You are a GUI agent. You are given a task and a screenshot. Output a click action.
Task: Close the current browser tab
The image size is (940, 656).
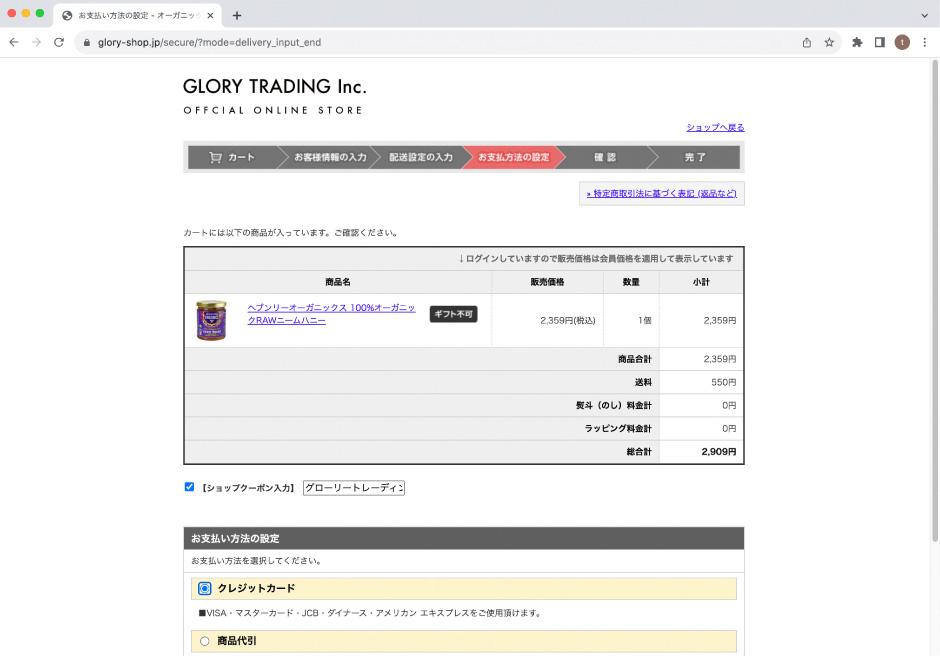pyautogui.click(x=211, y=16)
